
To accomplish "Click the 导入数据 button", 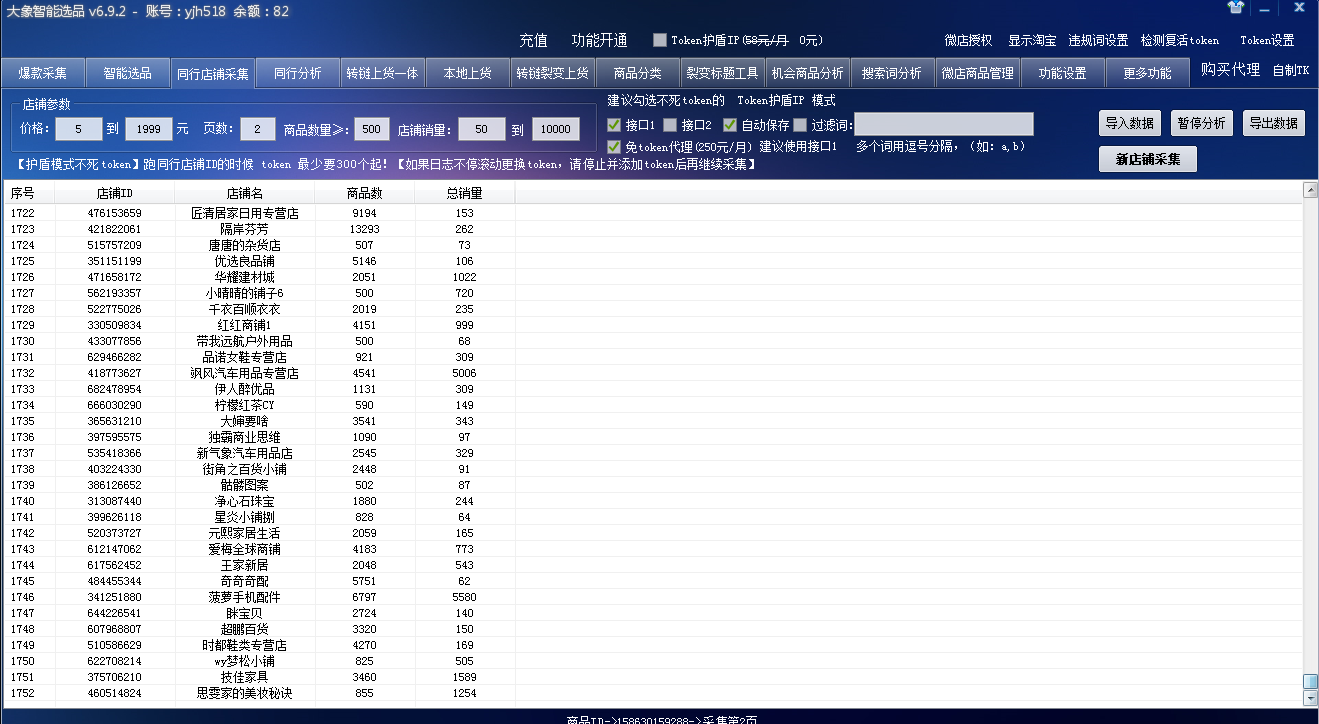I will pyautogui.click(x=1129, y=123).
